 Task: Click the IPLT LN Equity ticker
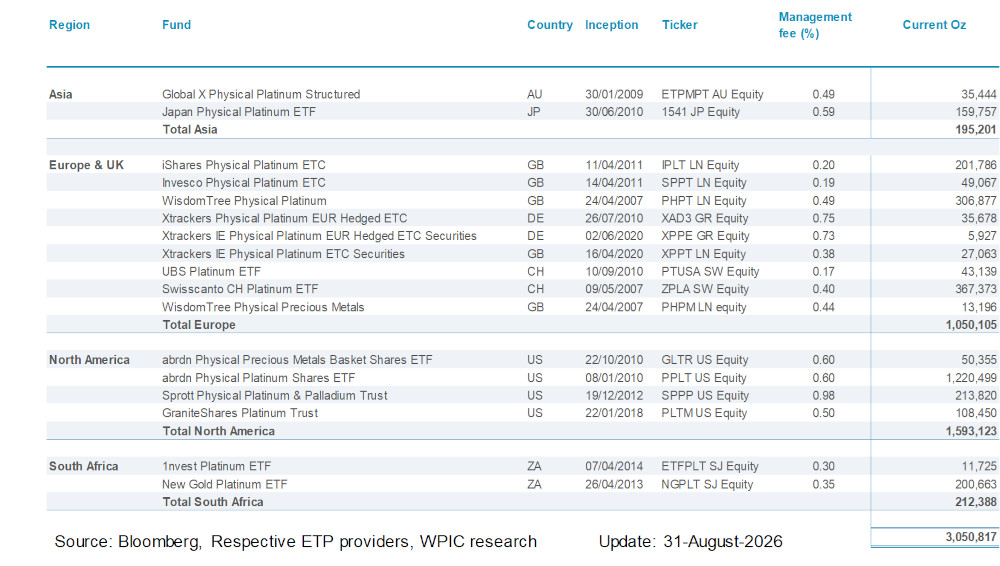click(x=700, y=165)
